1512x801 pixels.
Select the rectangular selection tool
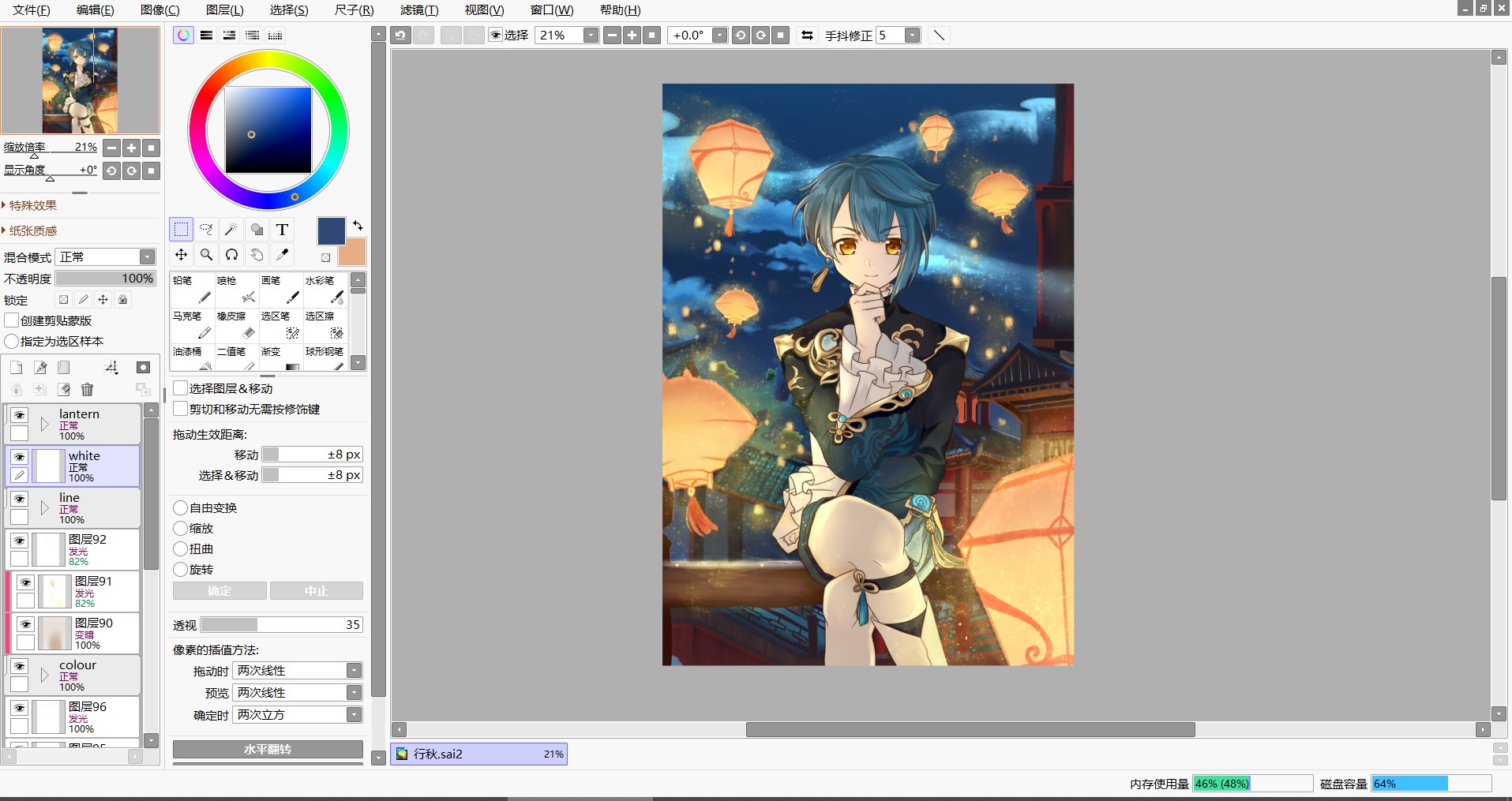coord(181,230)
